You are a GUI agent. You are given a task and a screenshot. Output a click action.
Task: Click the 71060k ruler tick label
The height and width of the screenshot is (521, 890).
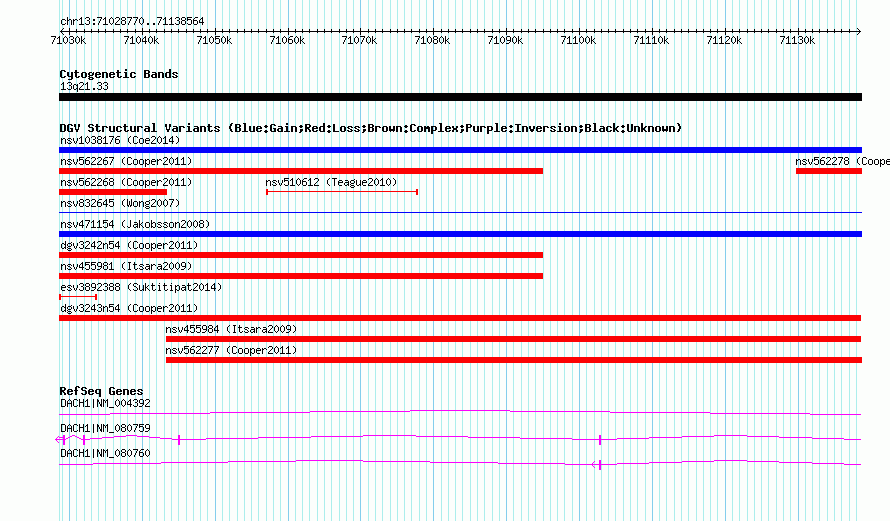[287, 41]
